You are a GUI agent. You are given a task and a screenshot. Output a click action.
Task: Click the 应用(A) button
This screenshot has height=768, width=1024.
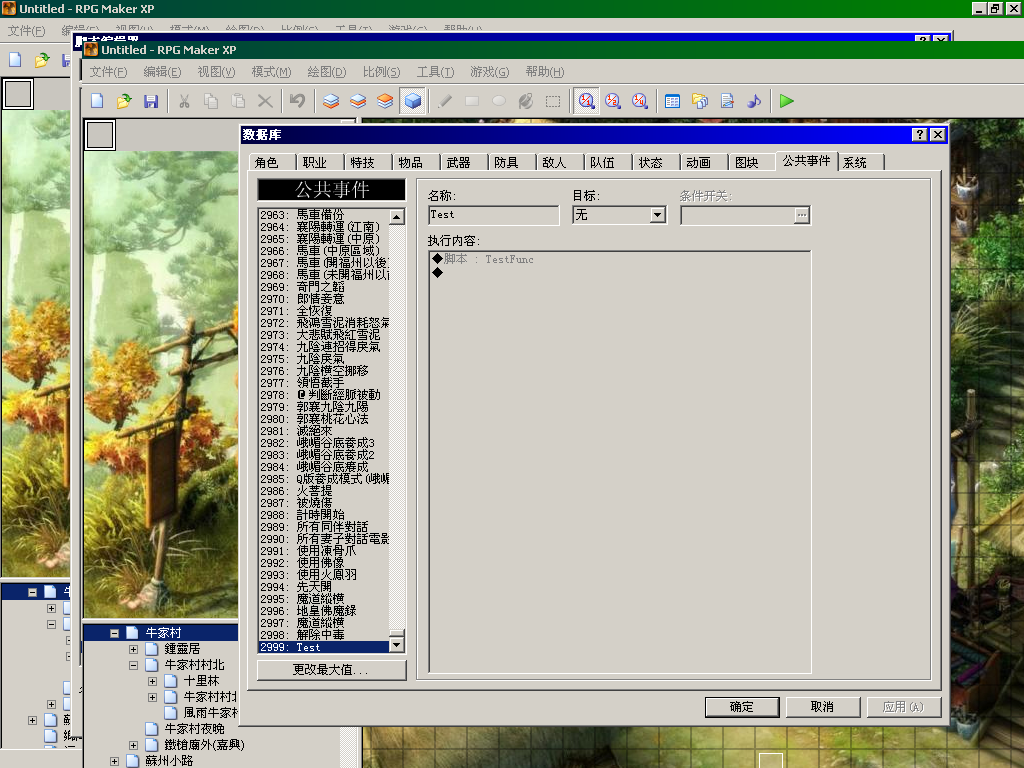pyautogui.click(x=904, y=707)
